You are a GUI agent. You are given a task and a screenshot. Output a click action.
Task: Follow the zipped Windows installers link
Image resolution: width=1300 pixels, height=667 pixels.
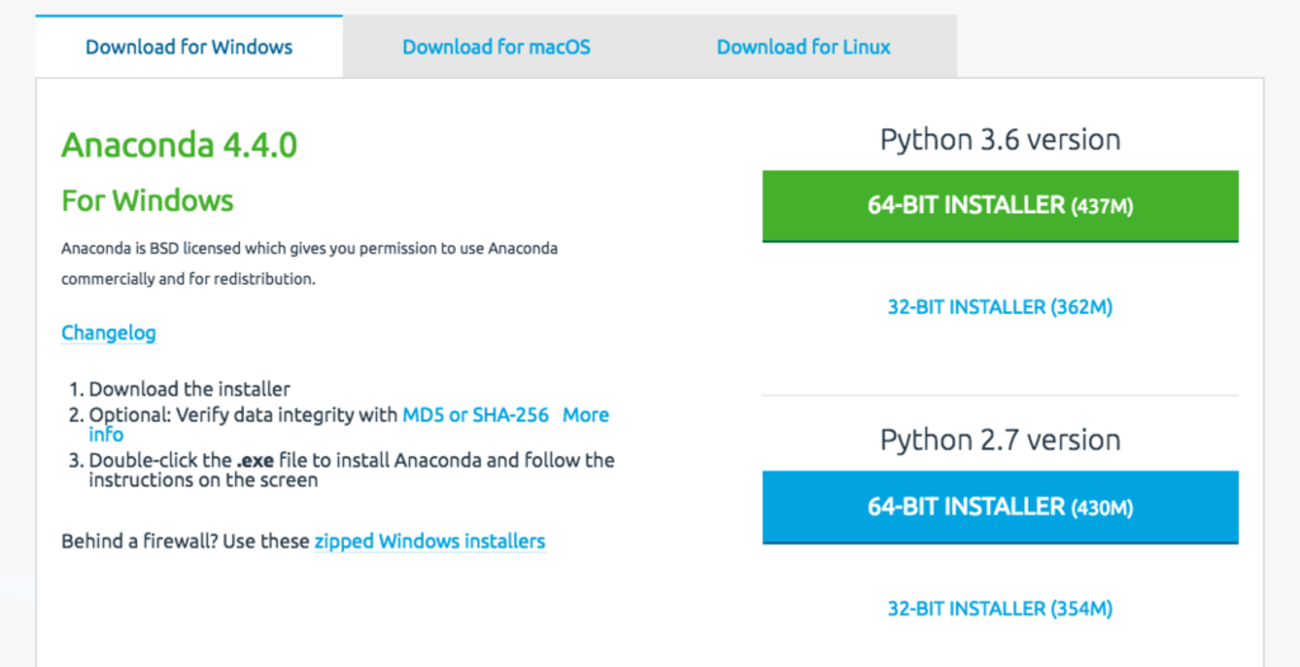click(x=429, y=541)
